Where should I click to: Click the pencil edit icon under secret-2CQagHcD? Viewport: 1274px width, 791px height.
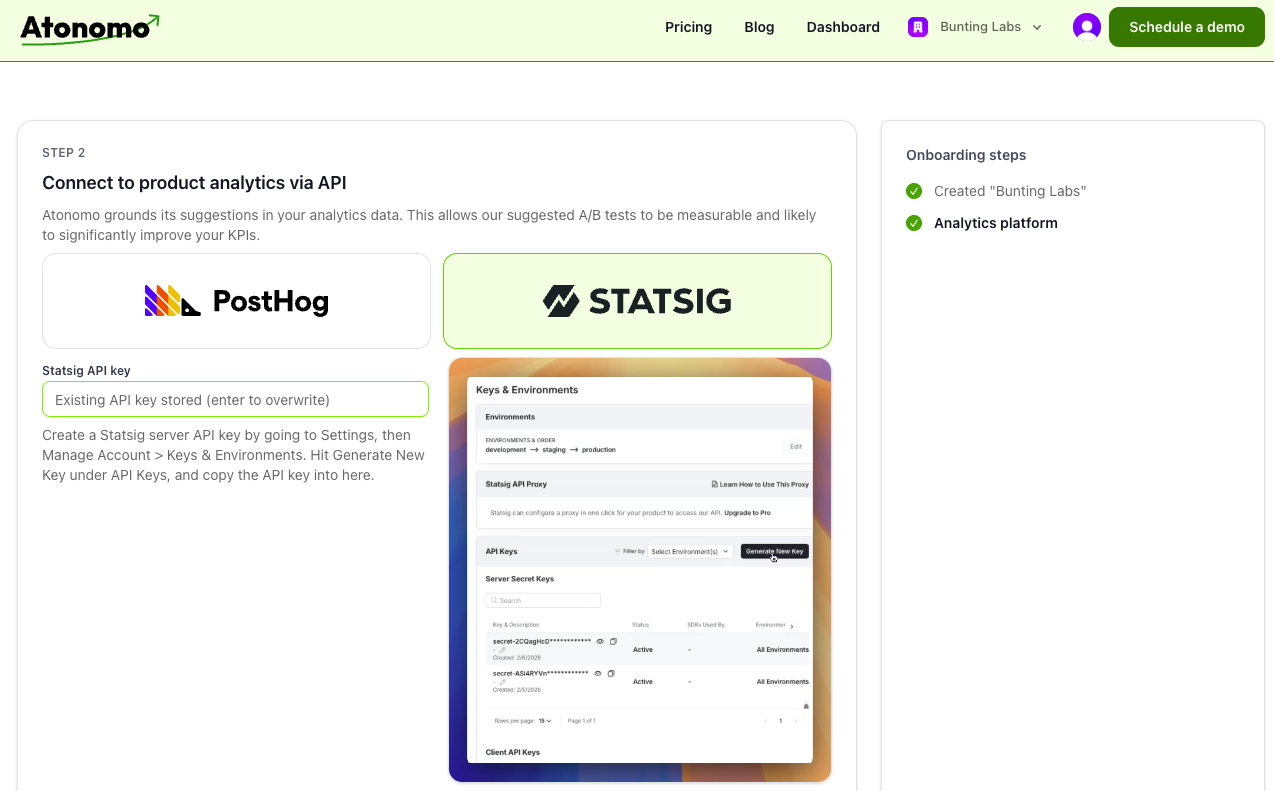click(502, 650)
